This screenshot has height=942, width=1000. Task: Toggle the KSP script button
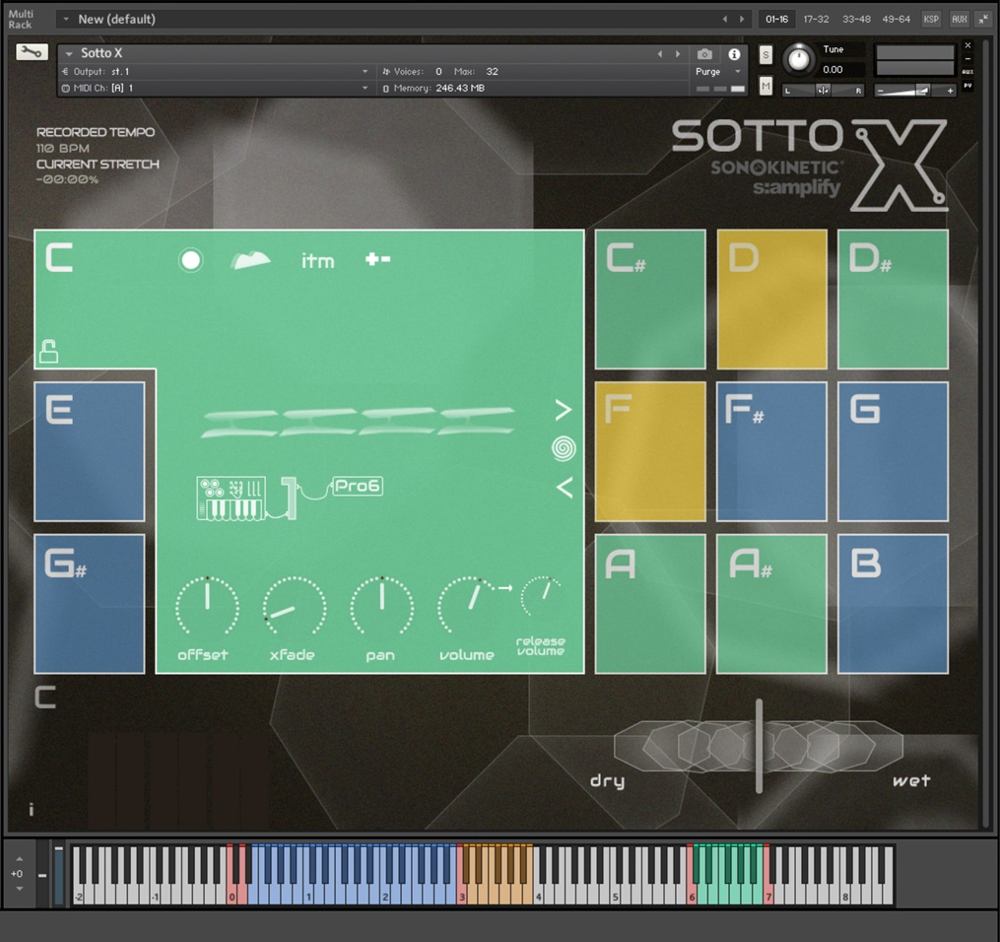(931, 19)
